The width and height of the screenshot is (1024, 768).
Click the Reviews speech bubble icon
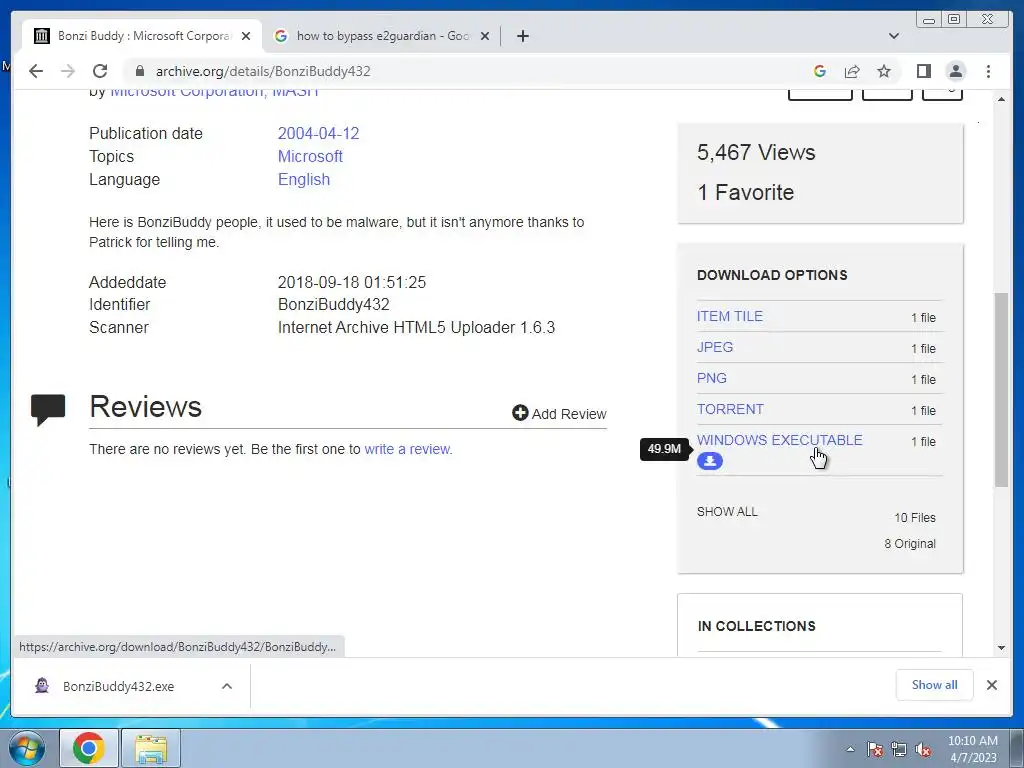point(48,409)
